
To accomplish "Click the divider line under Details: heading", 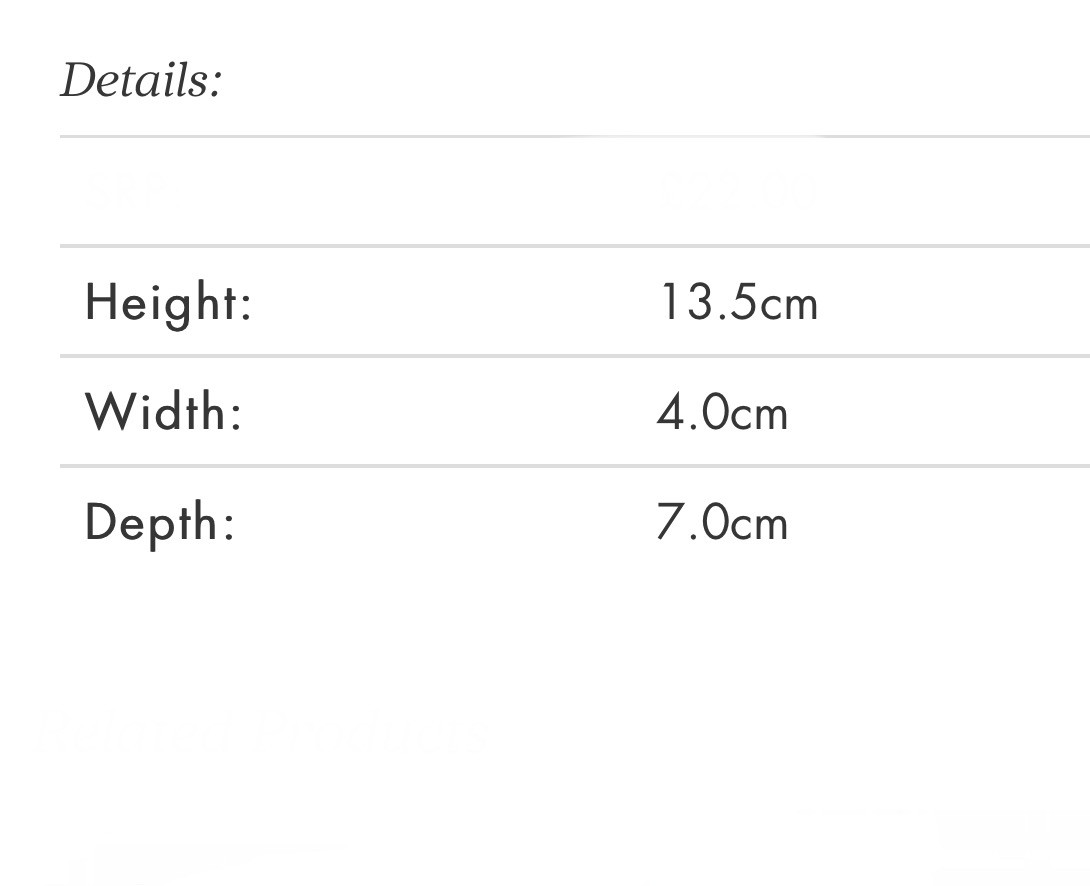I will point(400,136).
